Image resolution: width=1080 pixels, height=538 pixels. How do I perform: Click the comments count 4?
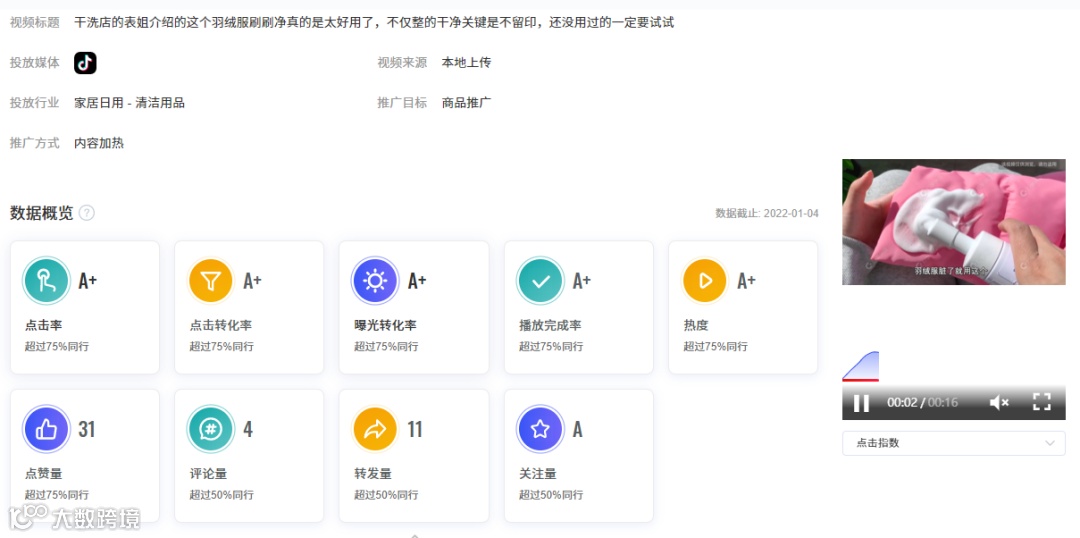pyautogui.click(x=248, y=430)
